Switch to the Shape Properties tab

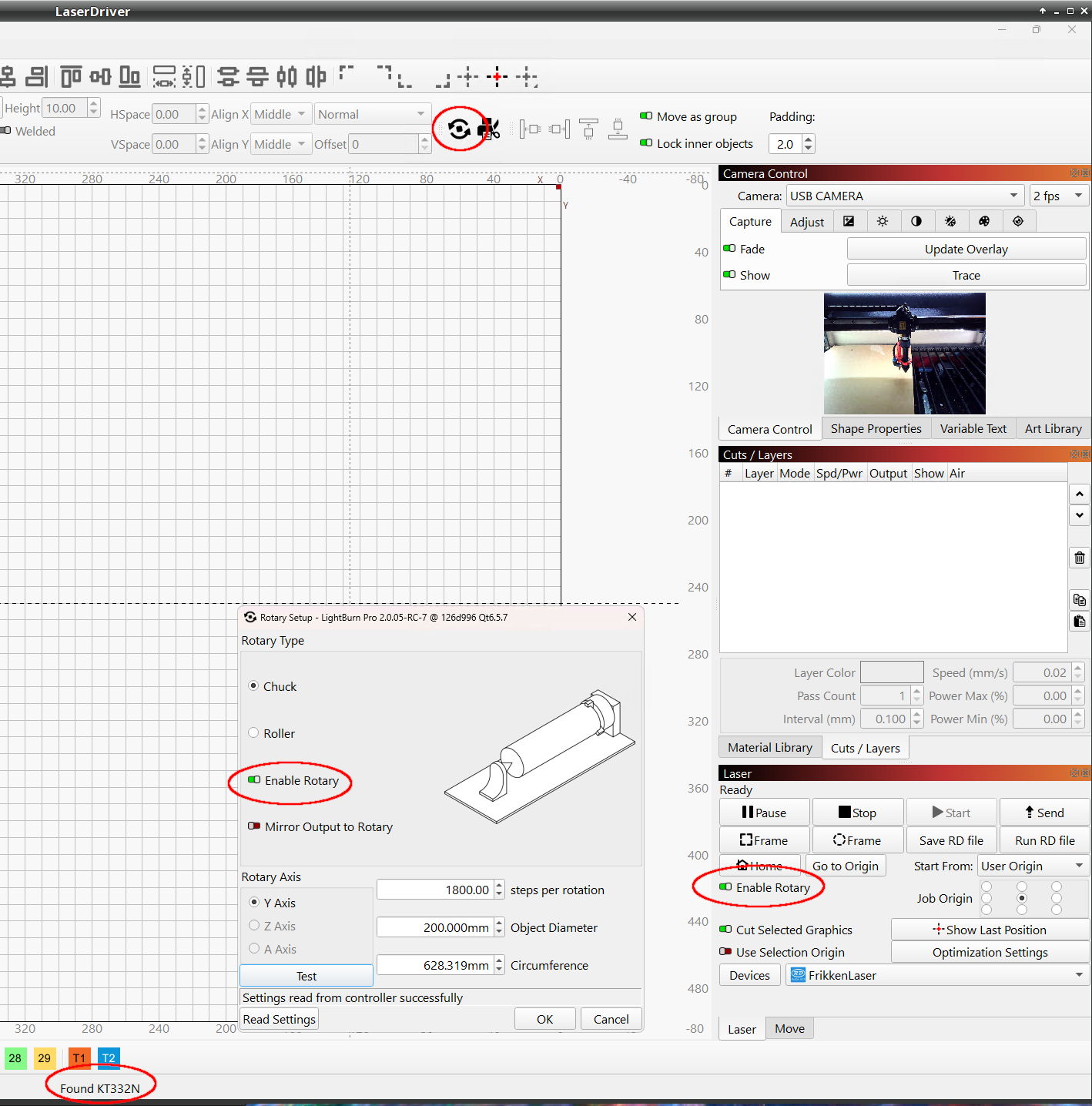click(876, 429)
